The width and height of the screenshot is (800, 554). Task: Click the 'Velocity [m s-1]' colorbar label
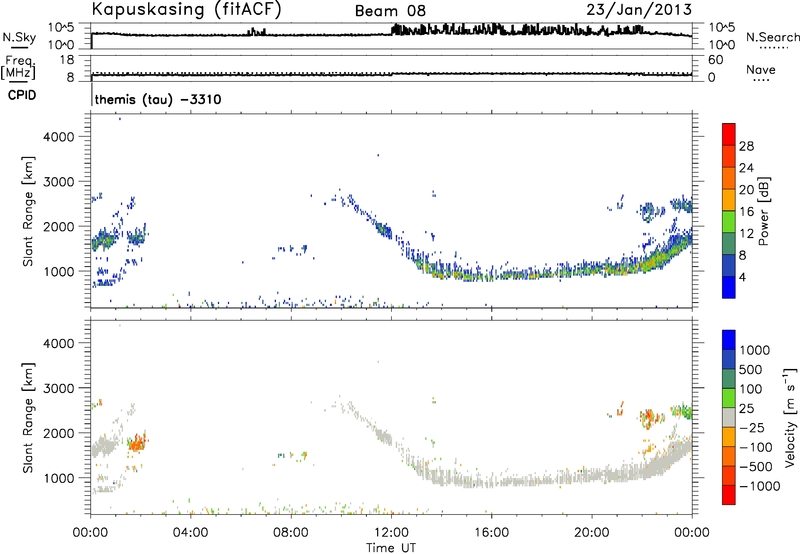790,417
